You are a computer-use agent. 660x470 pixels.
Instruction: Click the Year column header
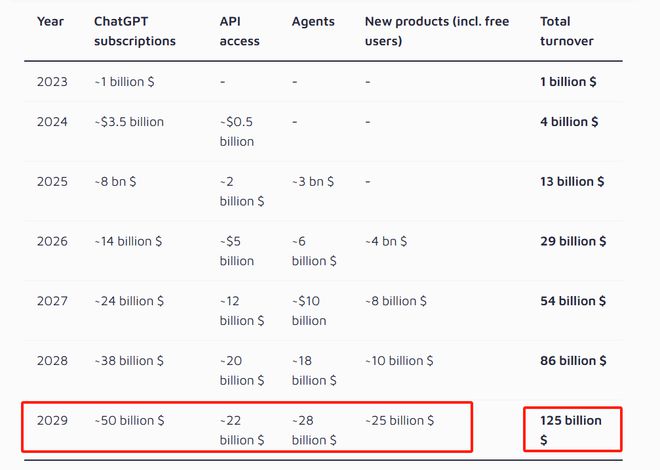tap(50, 21)
